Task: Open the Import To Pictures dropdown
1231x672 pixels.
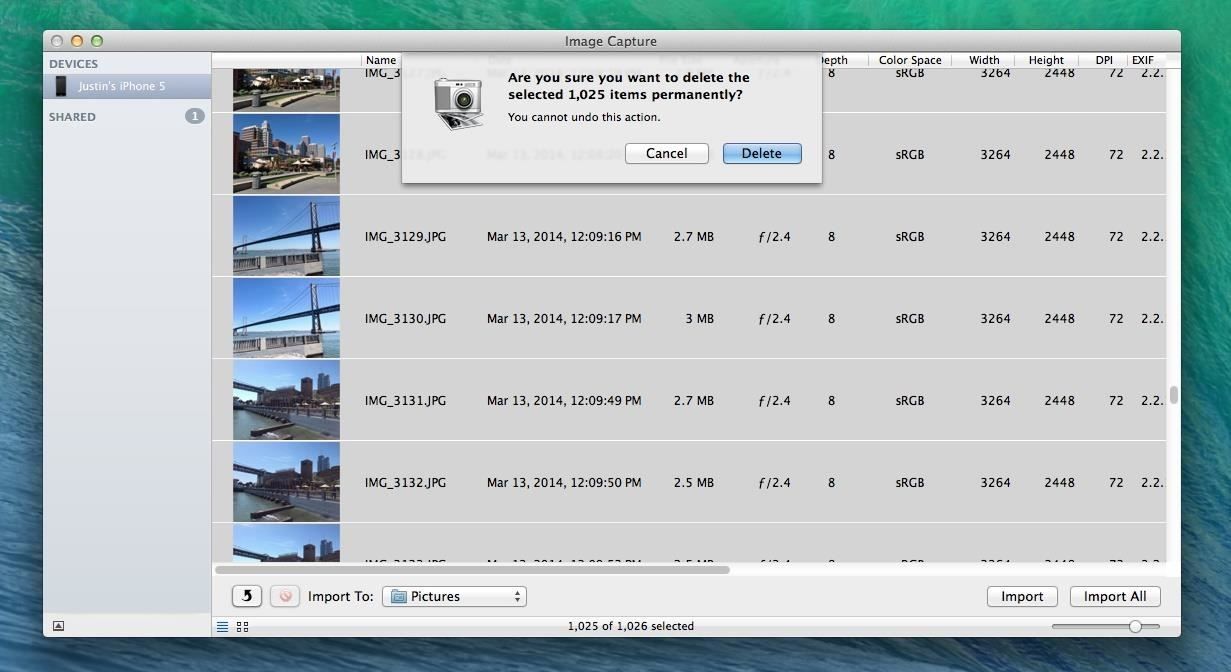Action: tap(454, 596)
